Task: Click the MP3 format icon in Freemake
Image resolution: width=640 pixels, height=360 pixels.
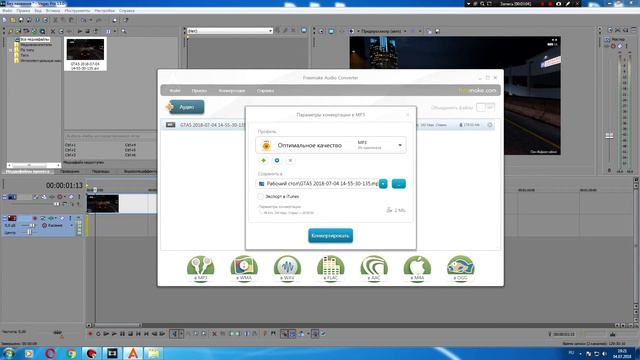Action: (200, 268)
